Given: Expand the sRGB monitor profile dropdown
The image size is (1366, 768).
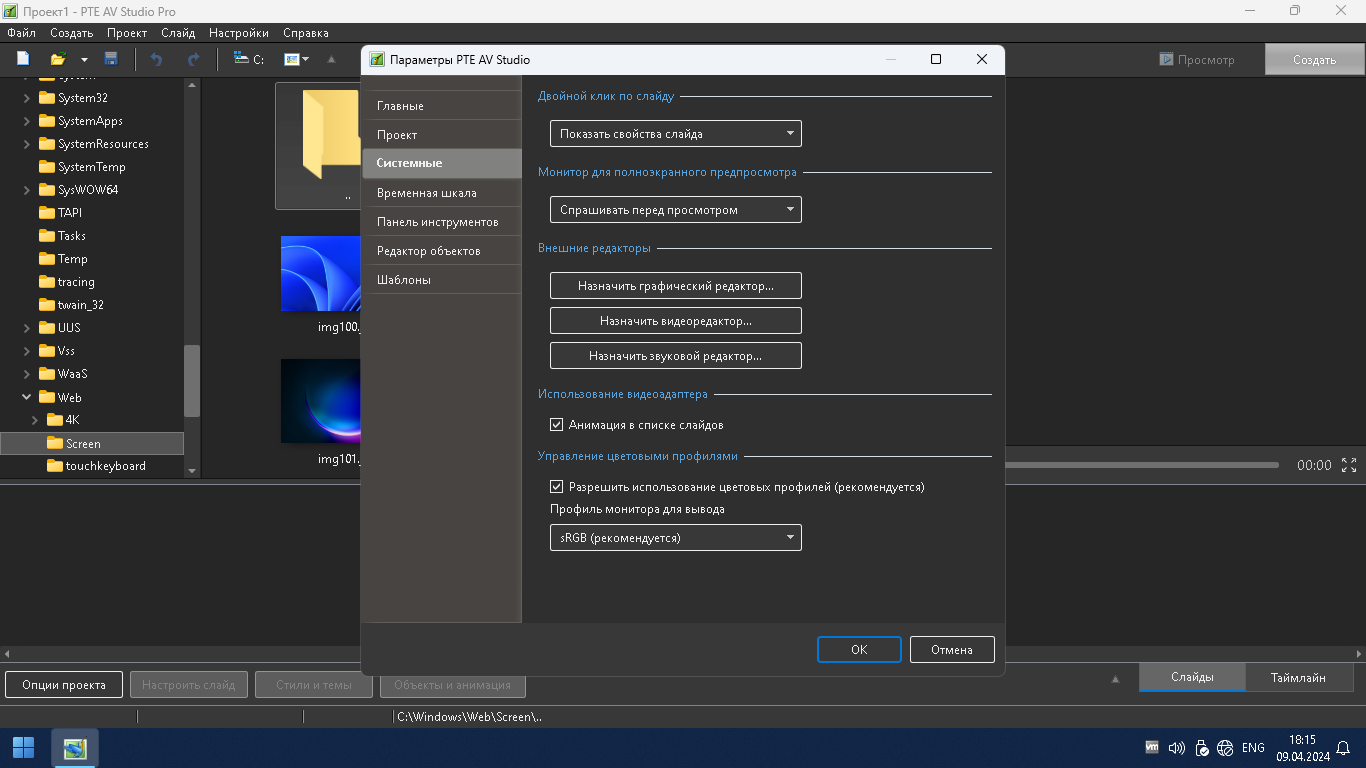Looking at the screenshot, I should [x=675, y=538].
